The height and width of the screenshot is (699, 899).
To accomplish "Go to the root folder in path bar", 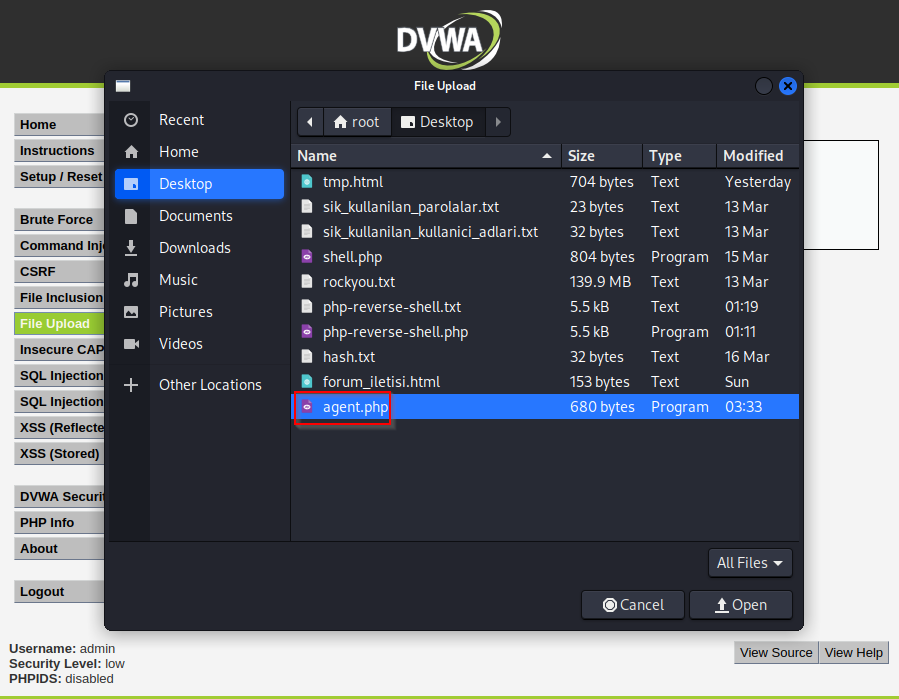I will (357, 122).
